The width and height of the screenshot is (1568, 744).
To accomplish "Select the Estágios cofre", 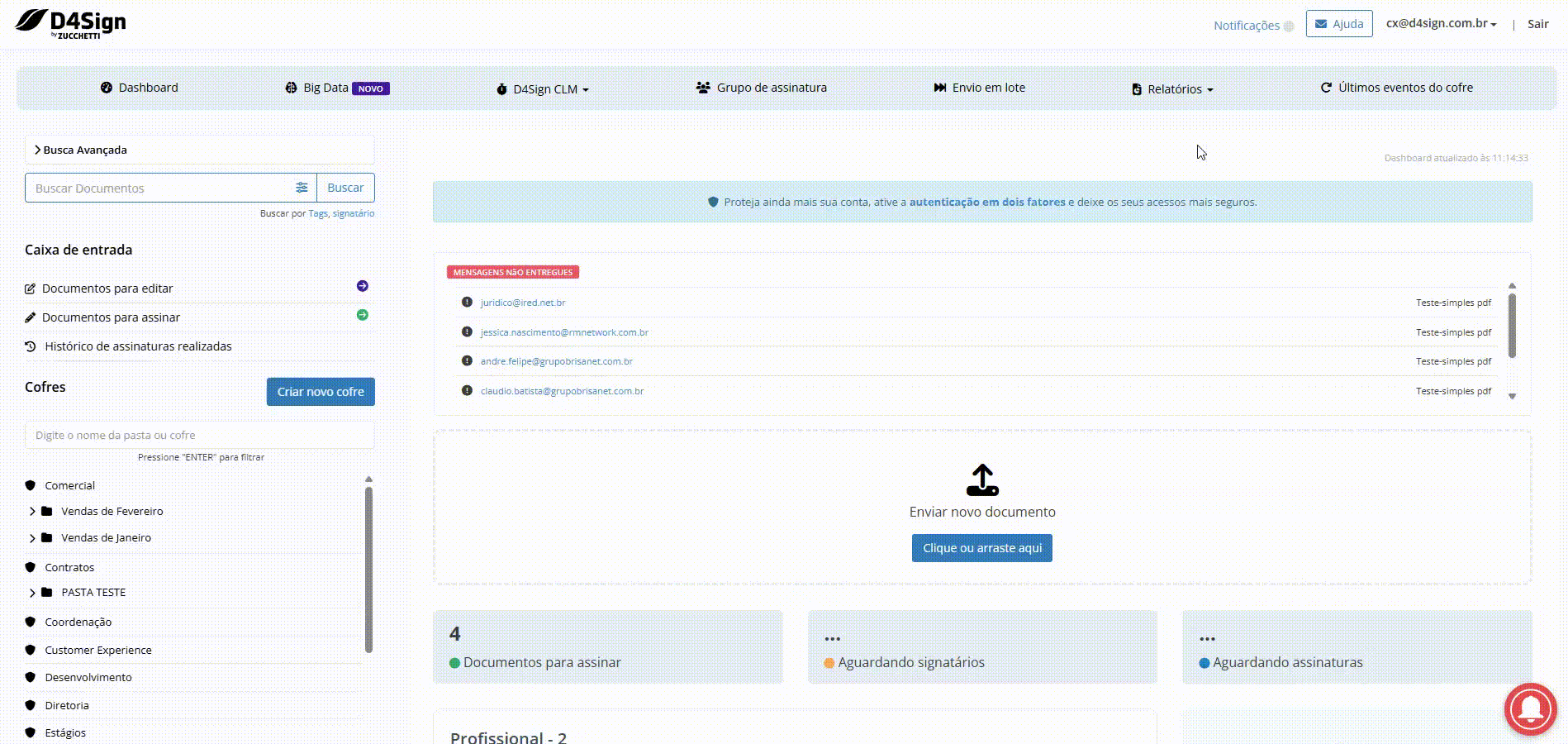I will tap(65, 732).
